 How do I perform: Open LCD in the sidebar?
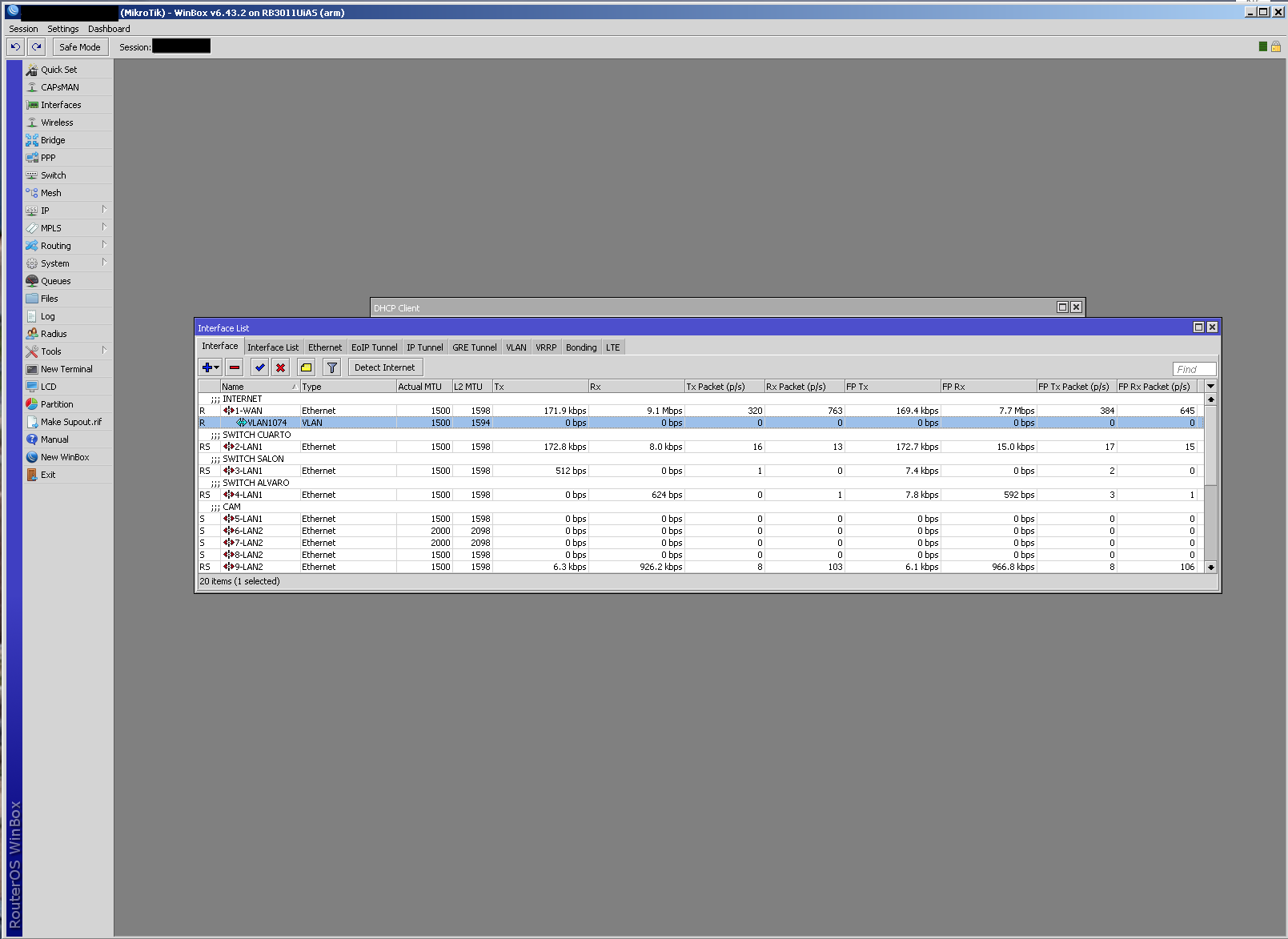pos(68,387)
